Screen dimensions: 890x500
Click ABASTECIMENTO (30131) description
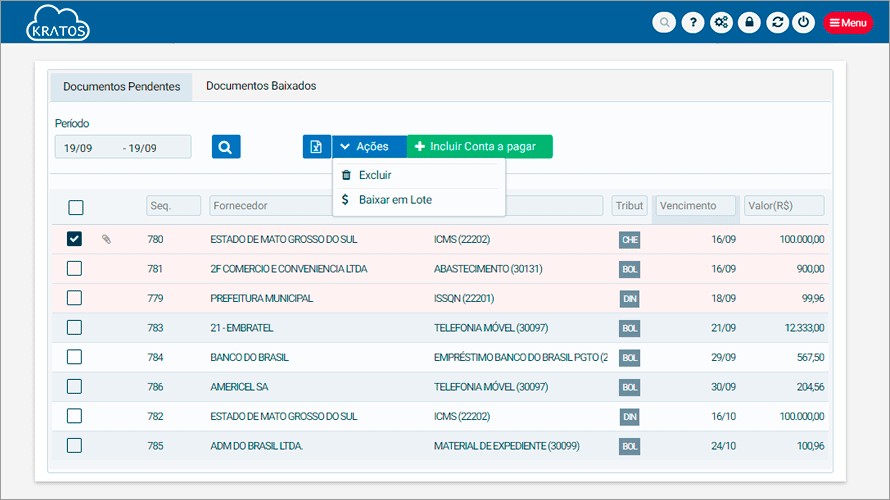coord(488,269)
